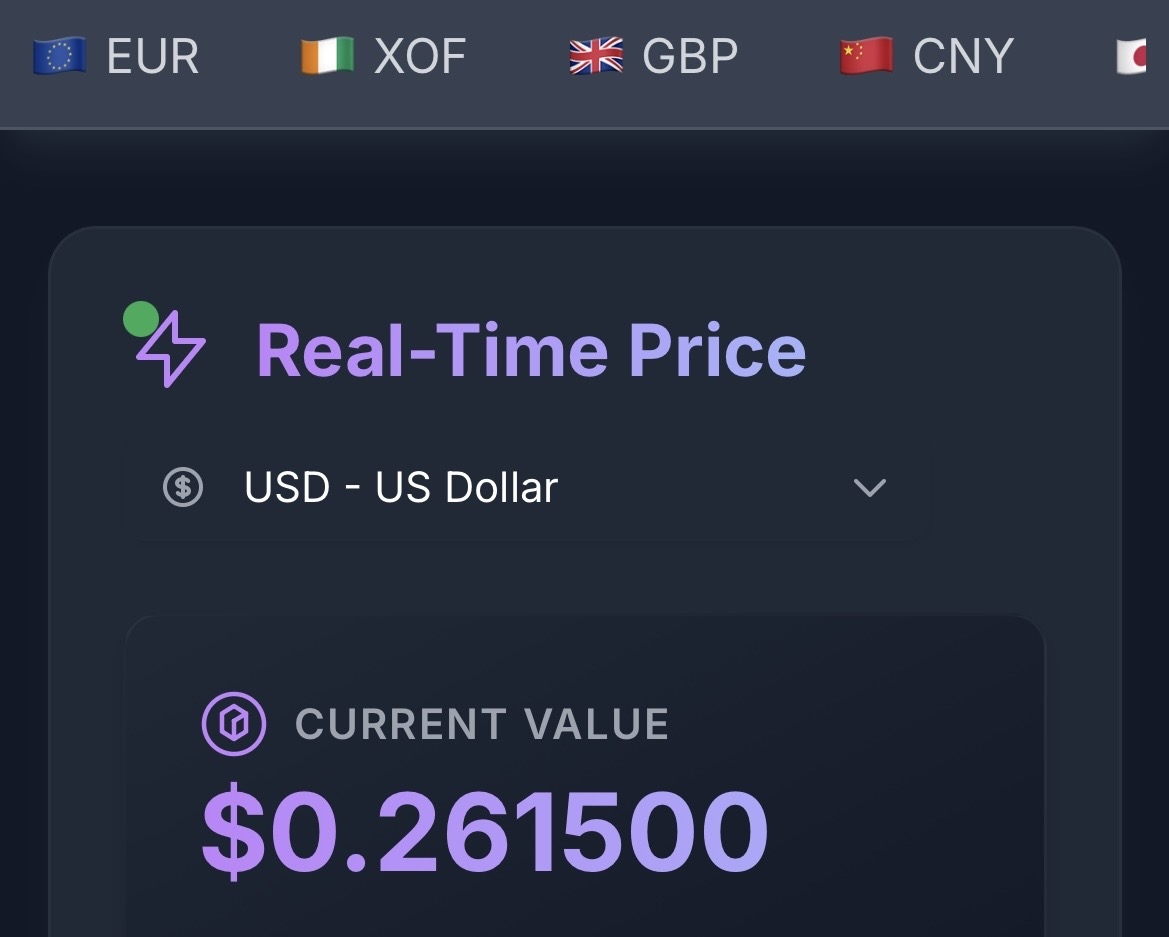Click the United Kingdom flag icon

[595, 56]
